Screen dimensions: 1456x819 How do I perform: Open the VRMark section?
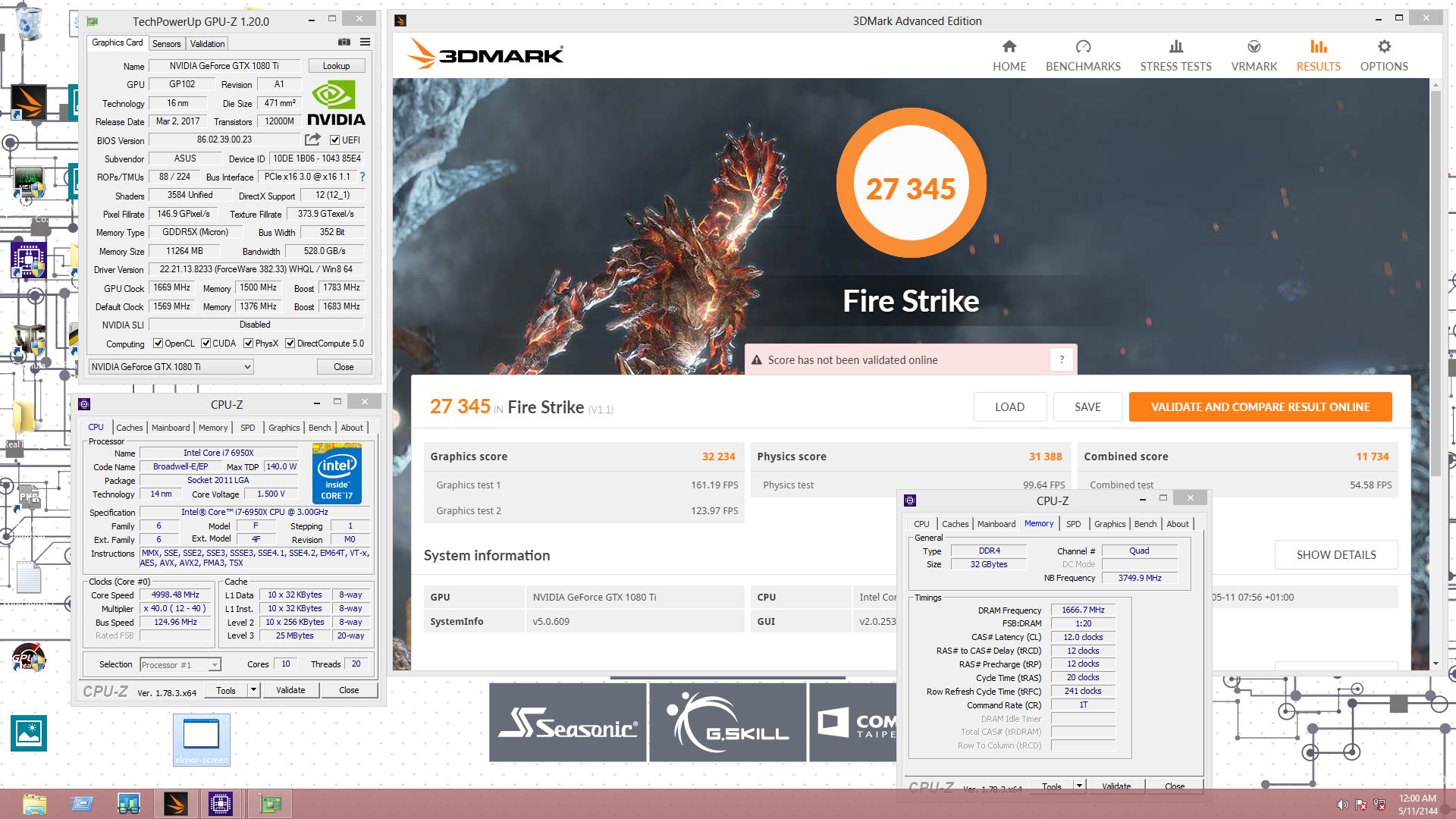click(x=1254, y=56)
